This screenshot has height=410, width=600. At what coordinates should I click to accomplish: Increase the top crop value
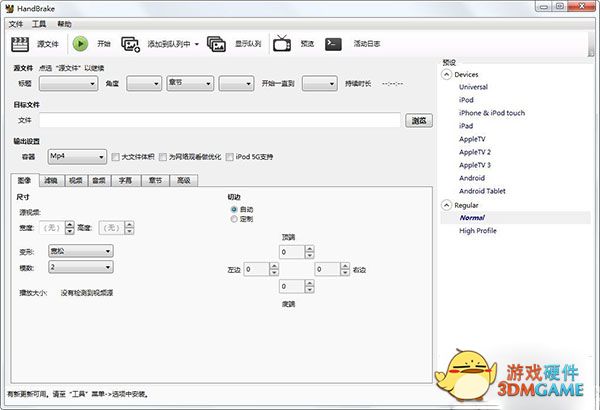pyautogui.click(x=310, y=249)
